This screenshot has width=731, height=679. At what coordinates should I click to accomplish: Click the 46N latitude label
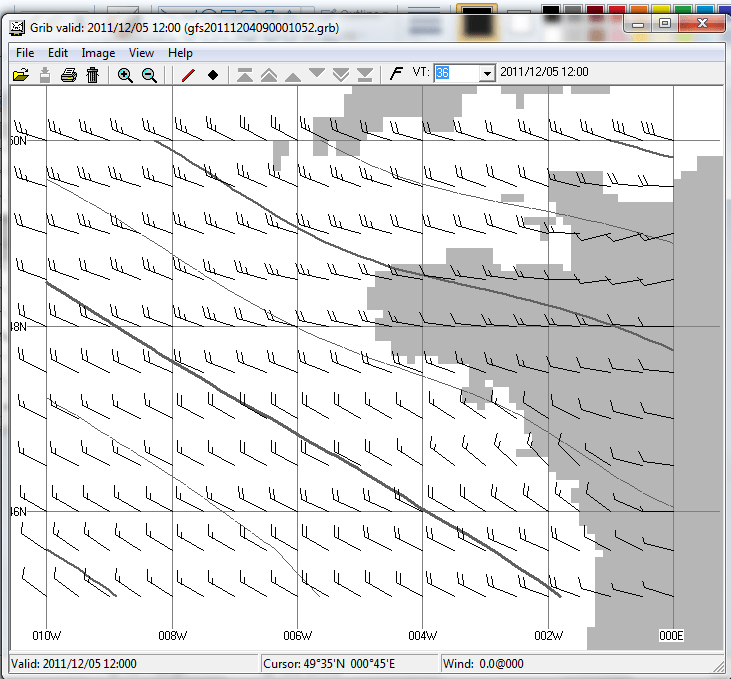point(19,512)
